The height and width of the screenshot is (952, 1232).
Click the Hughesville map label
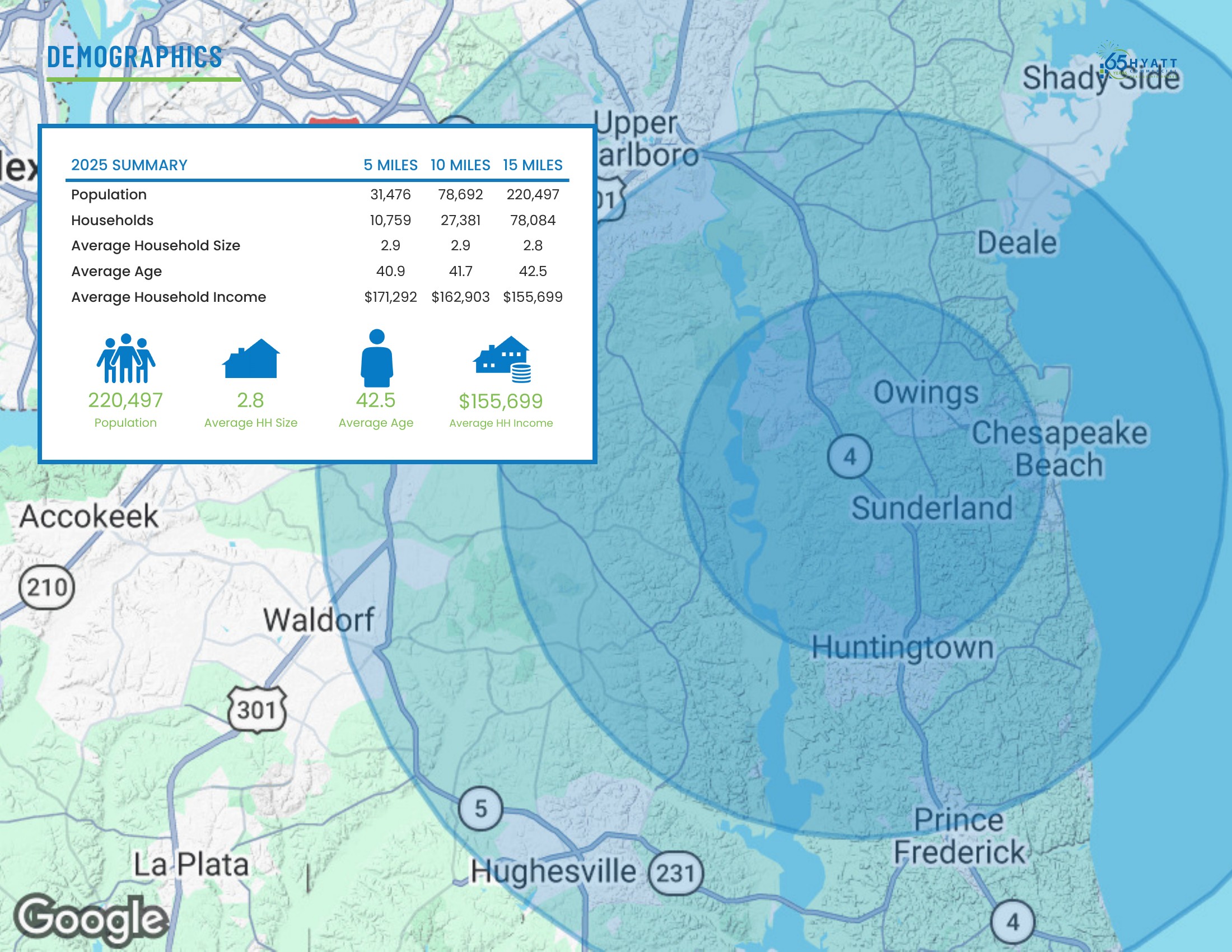tap(553, 871)
